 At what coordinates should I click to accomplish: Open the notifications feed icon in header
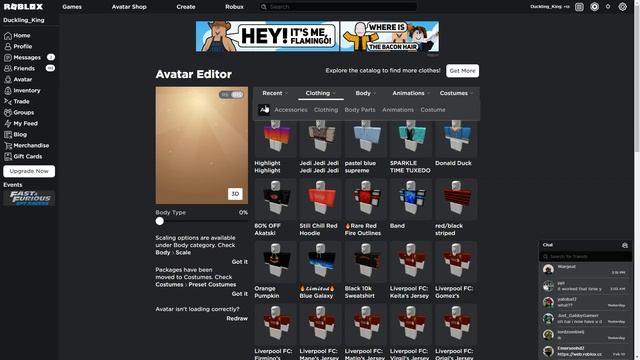pyautogui.click(x=579, y=7)
